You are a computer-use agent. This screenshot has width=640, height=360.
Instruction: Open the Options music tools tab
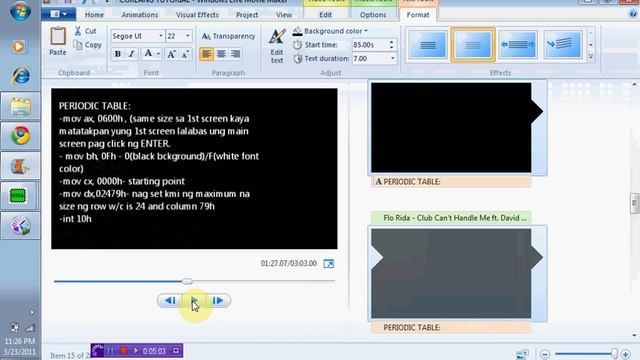coord(373,15)
